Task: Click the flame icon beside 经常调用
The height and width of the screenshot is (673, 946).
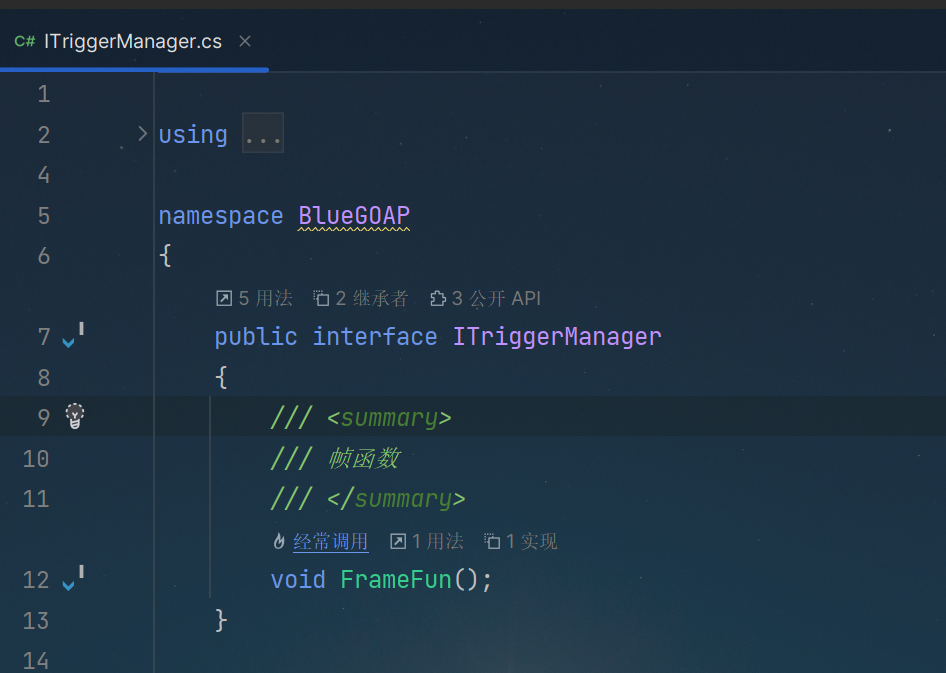Action: tap(279, 541)
